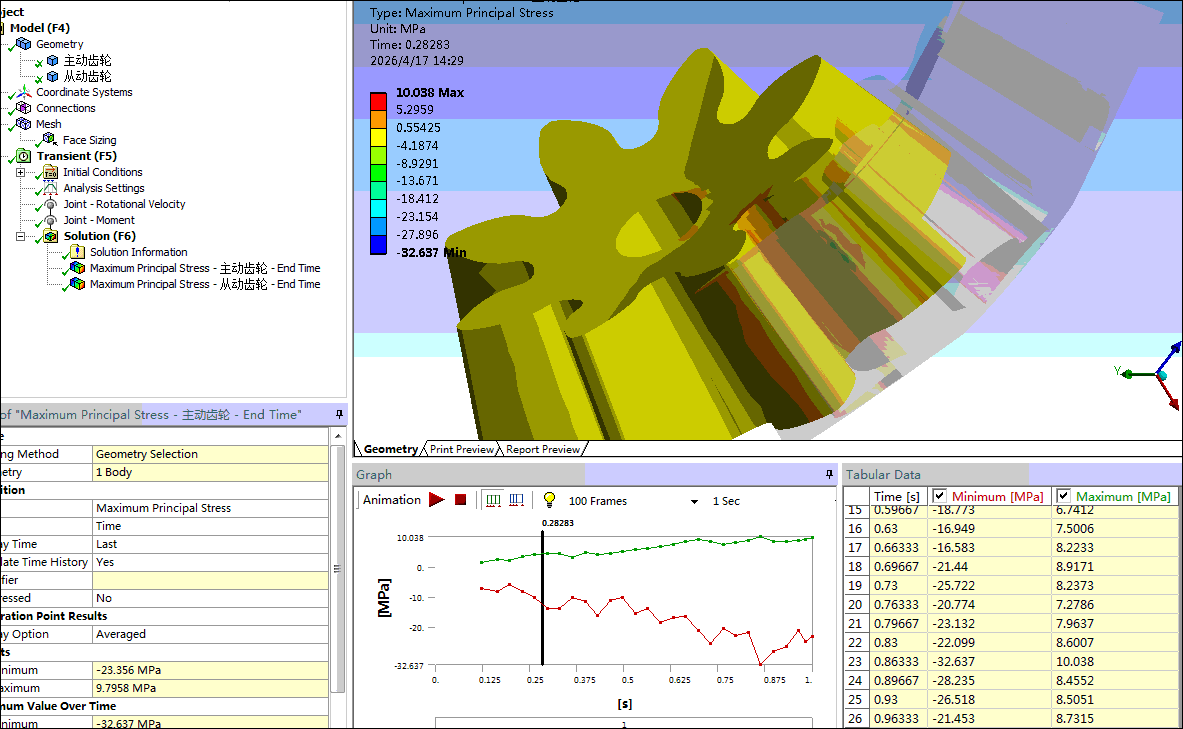Pin the Graph panel
This screenshot has width=1183, height=729.
pyautogui.click(x=829, y=474)
